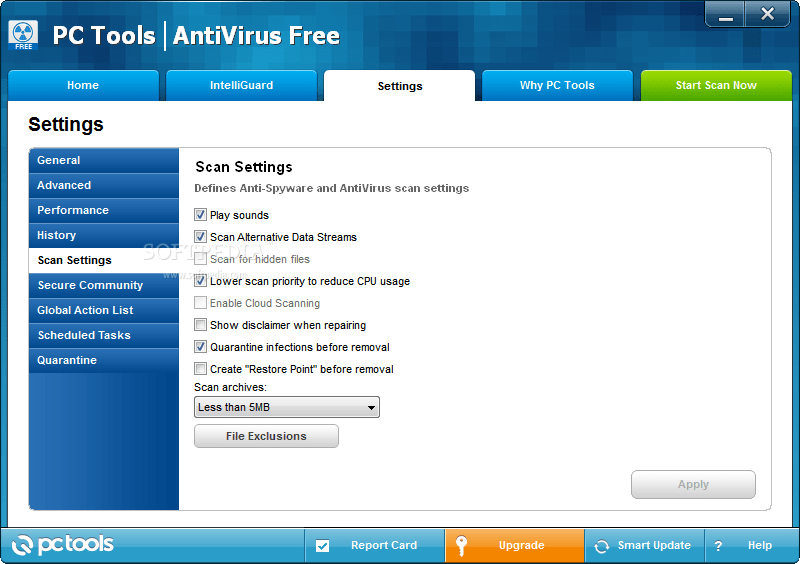Viewport: 800px width, 564px height.
Task: Click the Report Card checkmark icon
Action: 322,546
